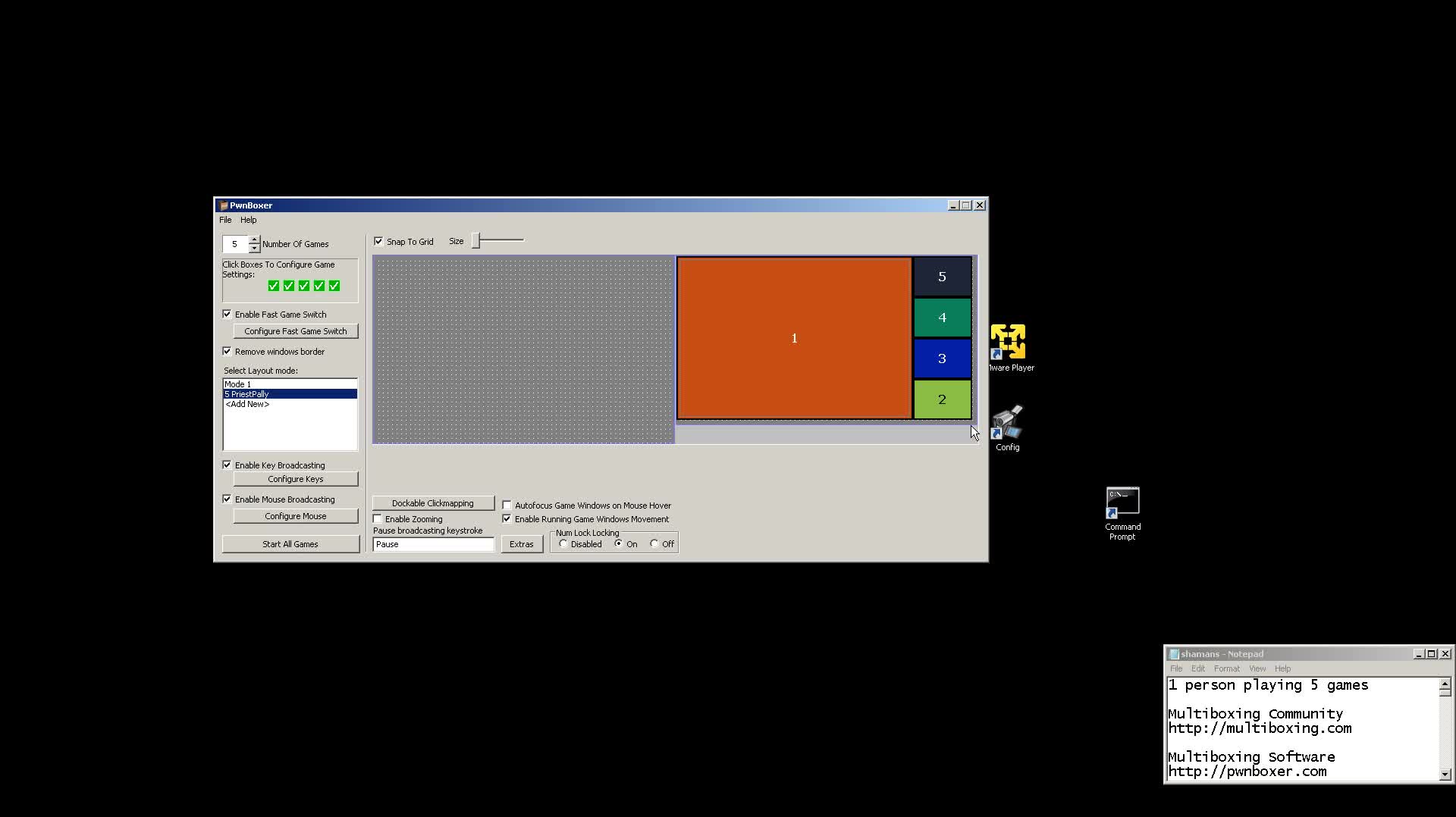Image resolution: width=1456 pixels, height=817 pixels.
Task: Click the Number Of Games input field
Action: tap(235, 244)
